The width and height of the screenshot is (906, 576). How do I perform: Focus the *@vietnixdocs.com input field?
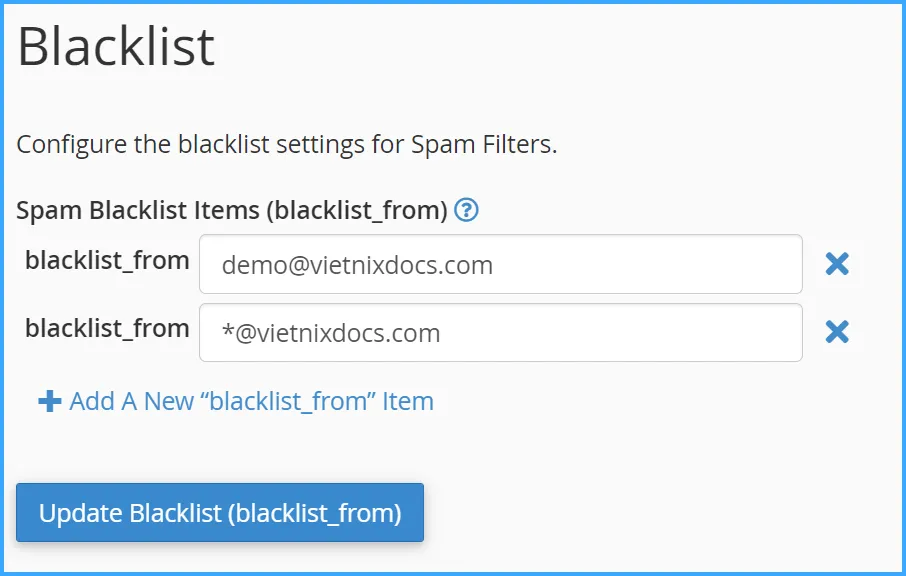500,332
